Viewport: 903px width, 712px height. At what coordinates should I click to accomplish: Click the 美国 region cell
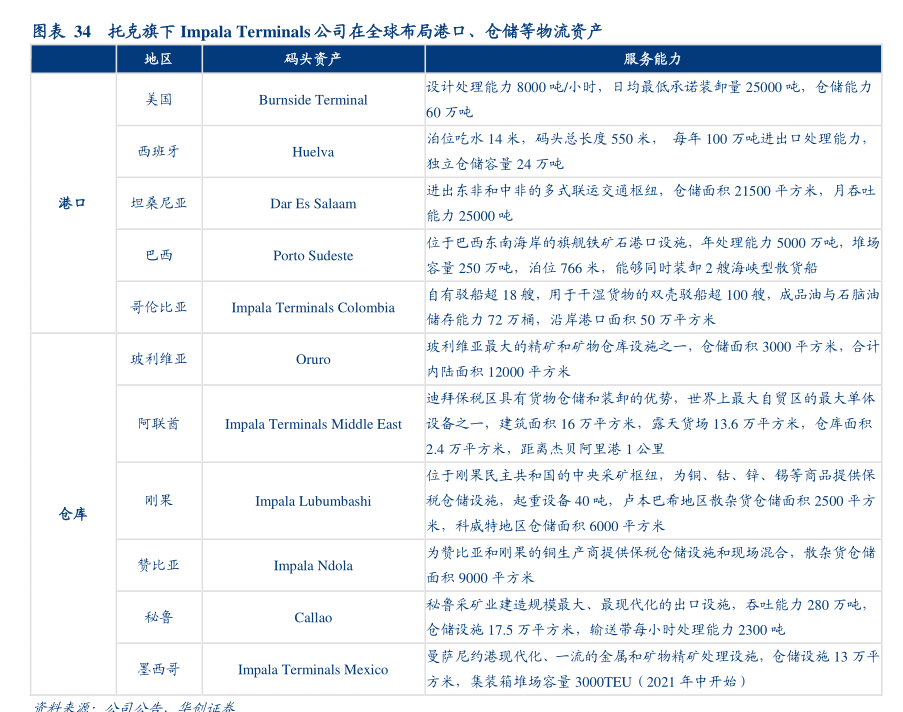[158, 100]
